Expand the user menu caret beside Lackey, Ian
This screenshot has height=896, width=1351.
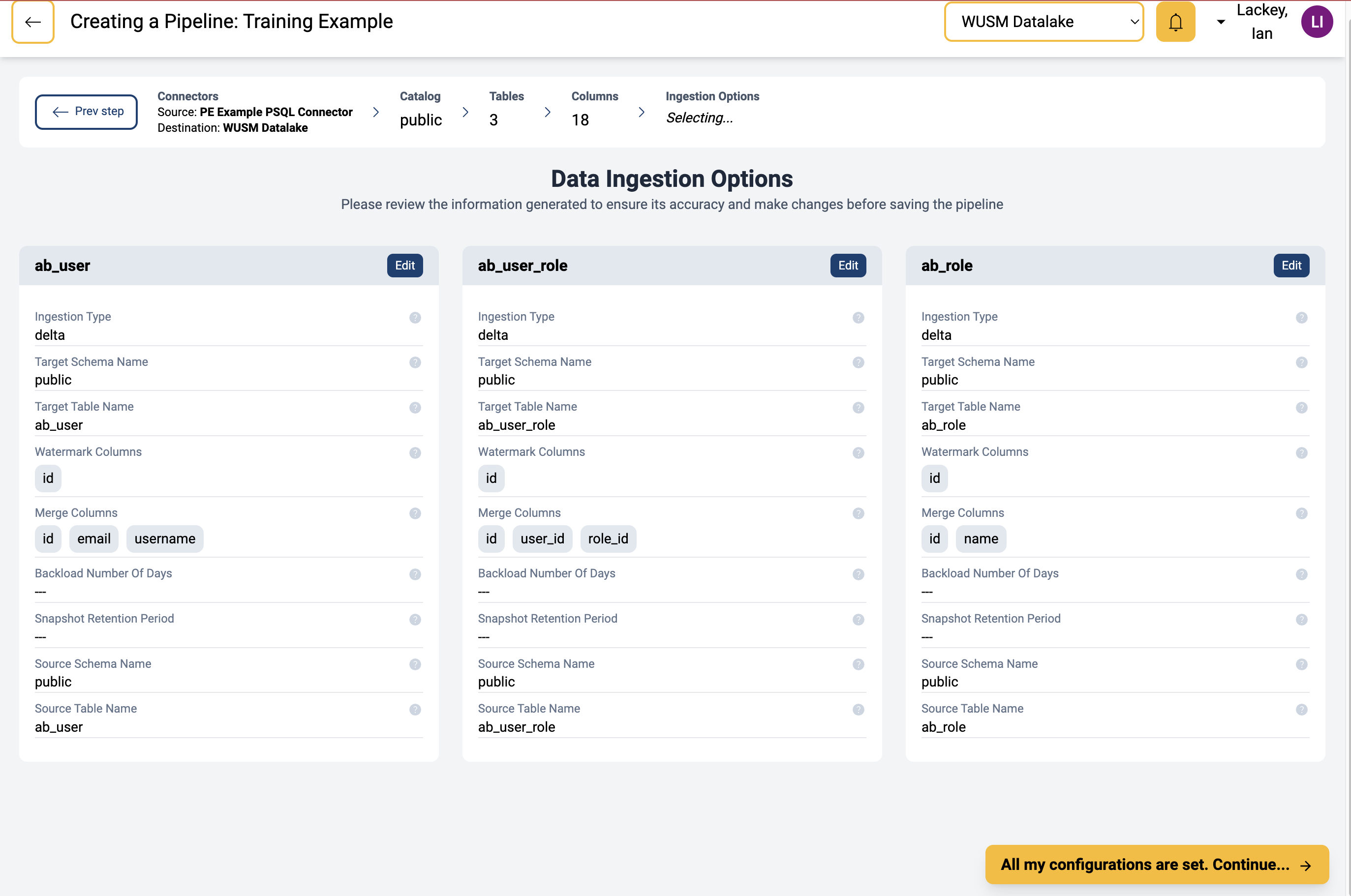click(x=1221, y=22)
